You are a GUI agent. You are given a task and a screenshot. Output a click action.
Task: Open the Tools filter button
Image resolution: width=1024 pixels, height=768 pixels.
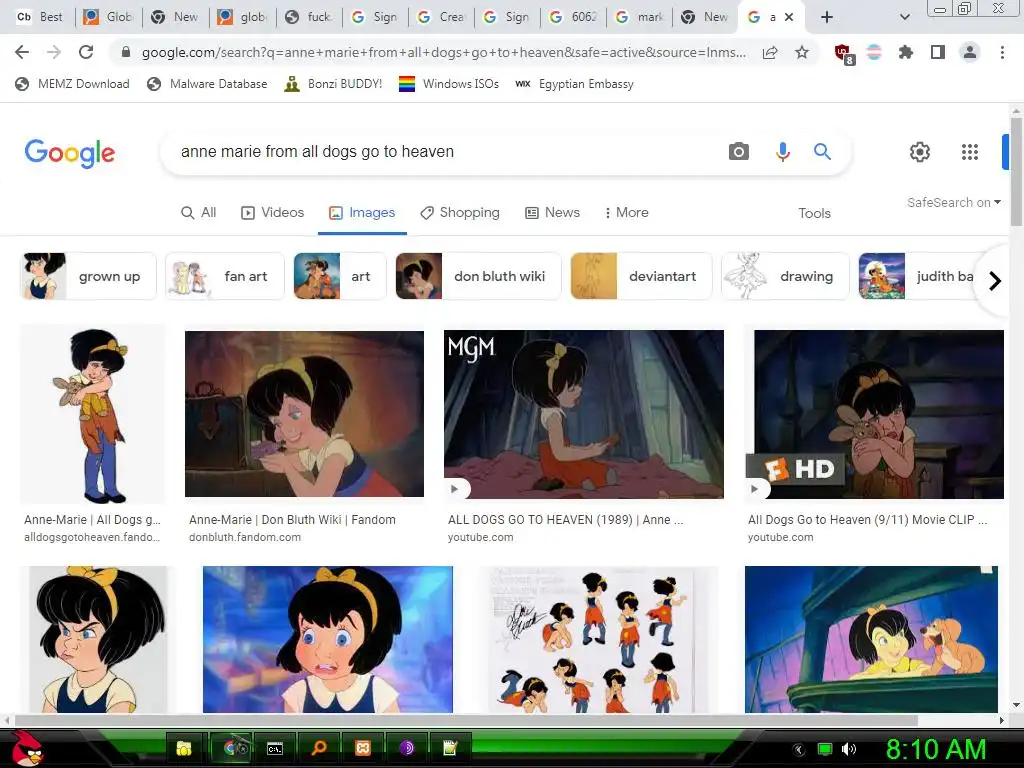coord(814,213)
